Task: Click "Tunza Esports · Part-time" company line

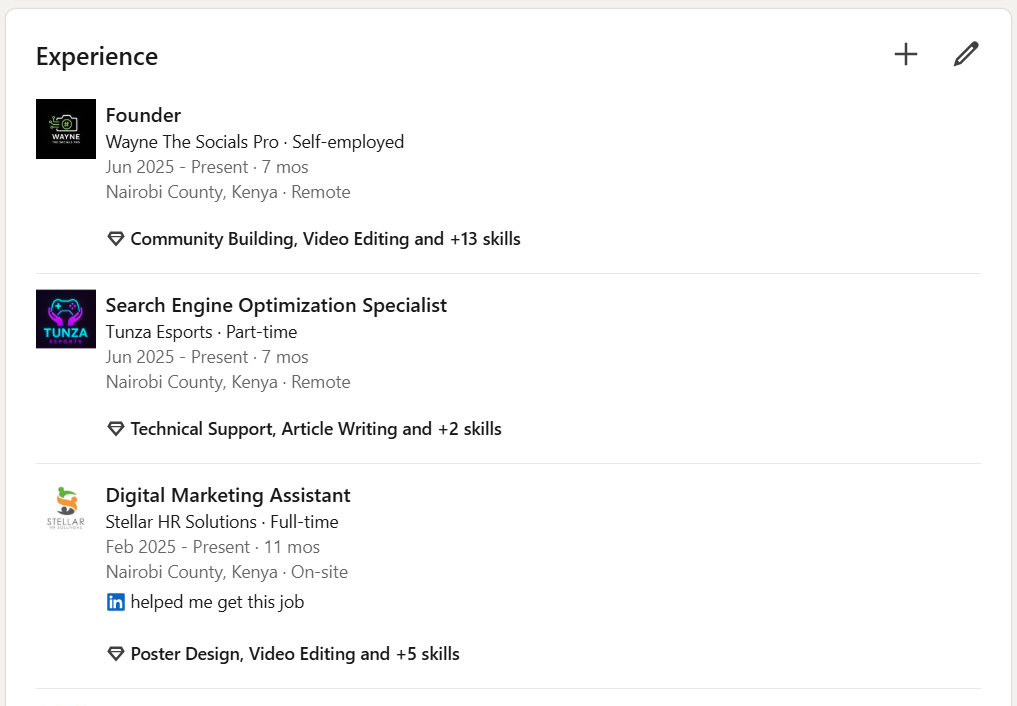Action: [x=201, y=332]
